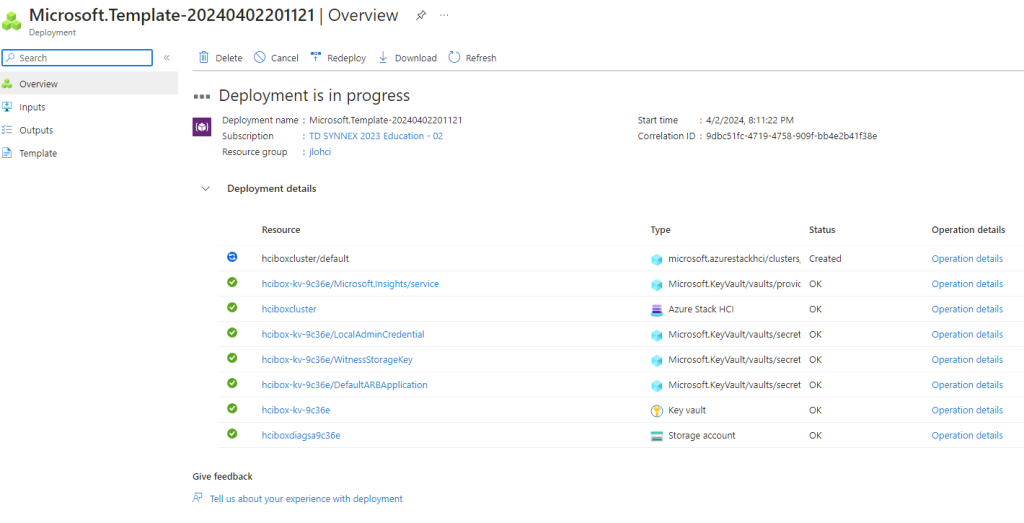Click the purple deployment cube icon
Image resolution: width=1024 pixels, height=523 pixels.
tap(202, 127)
